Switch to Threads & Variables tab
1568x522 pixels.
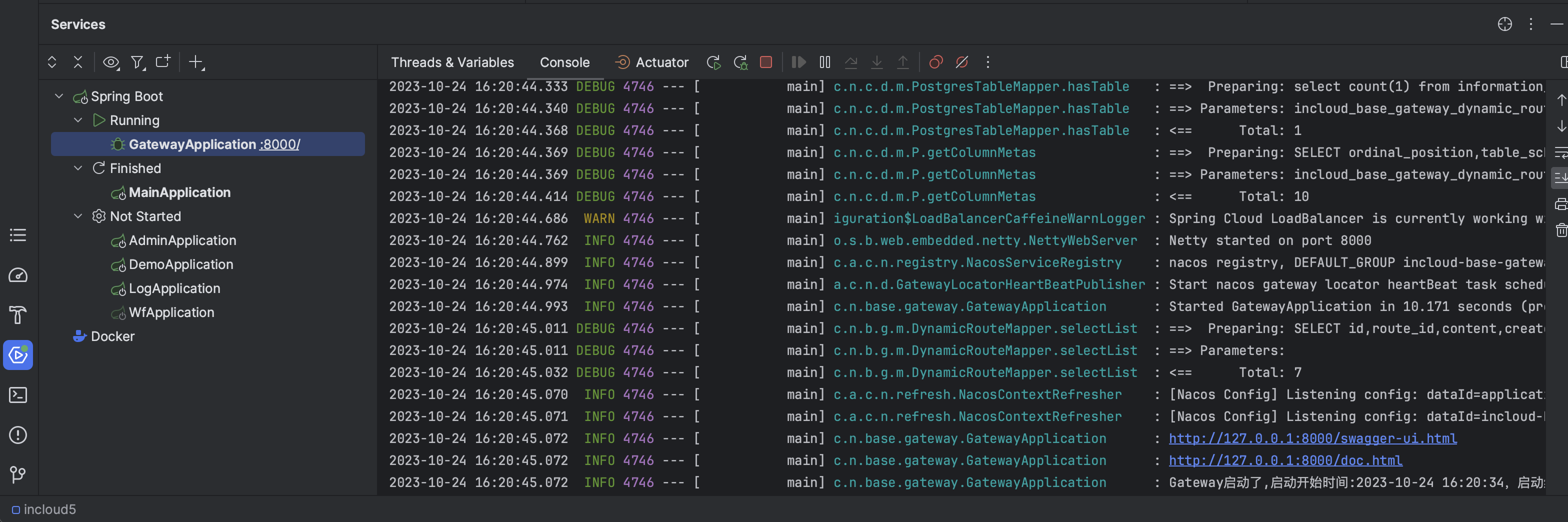point(452,62)
